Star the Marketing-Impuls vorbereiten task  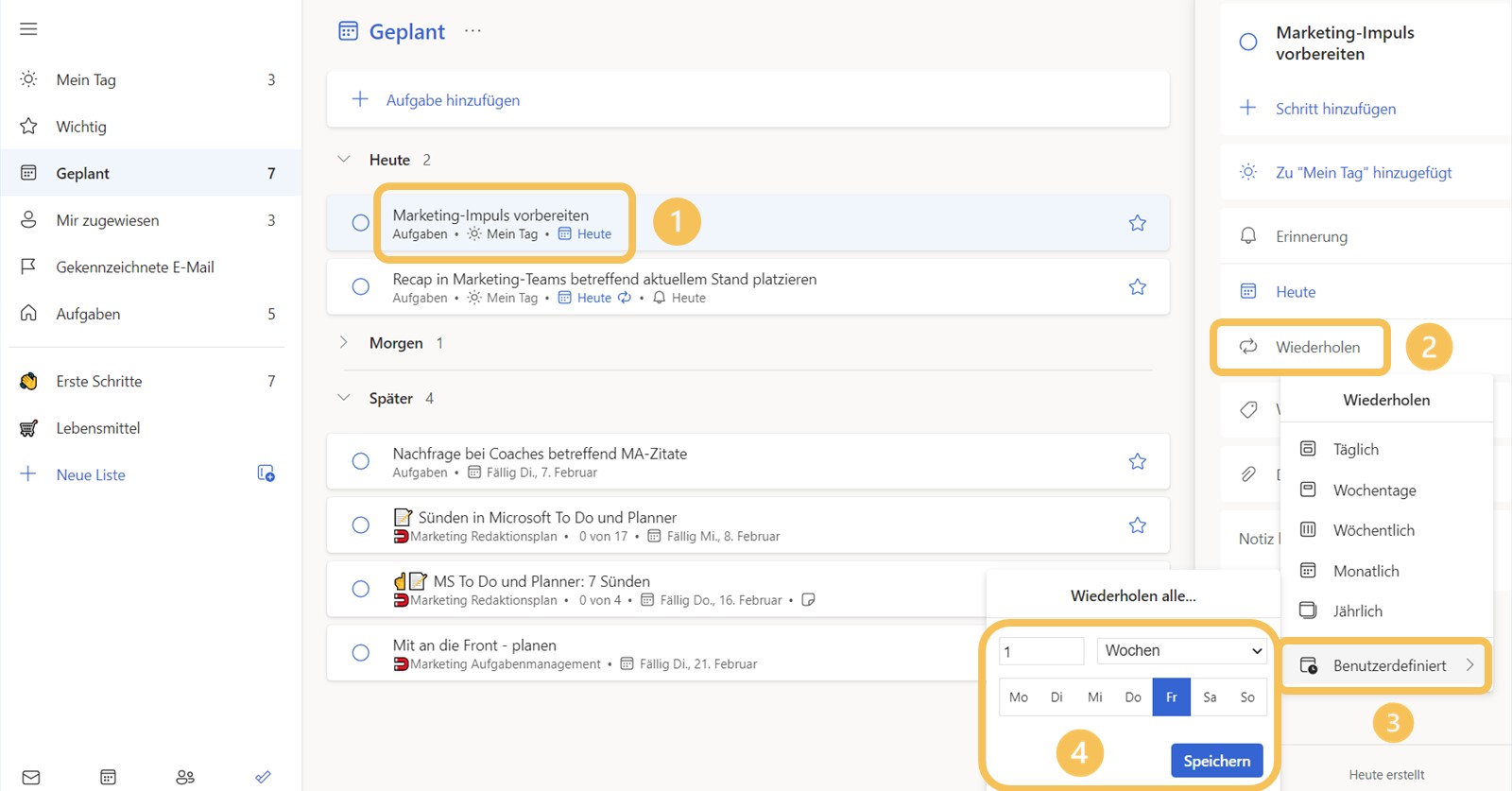1137,223
